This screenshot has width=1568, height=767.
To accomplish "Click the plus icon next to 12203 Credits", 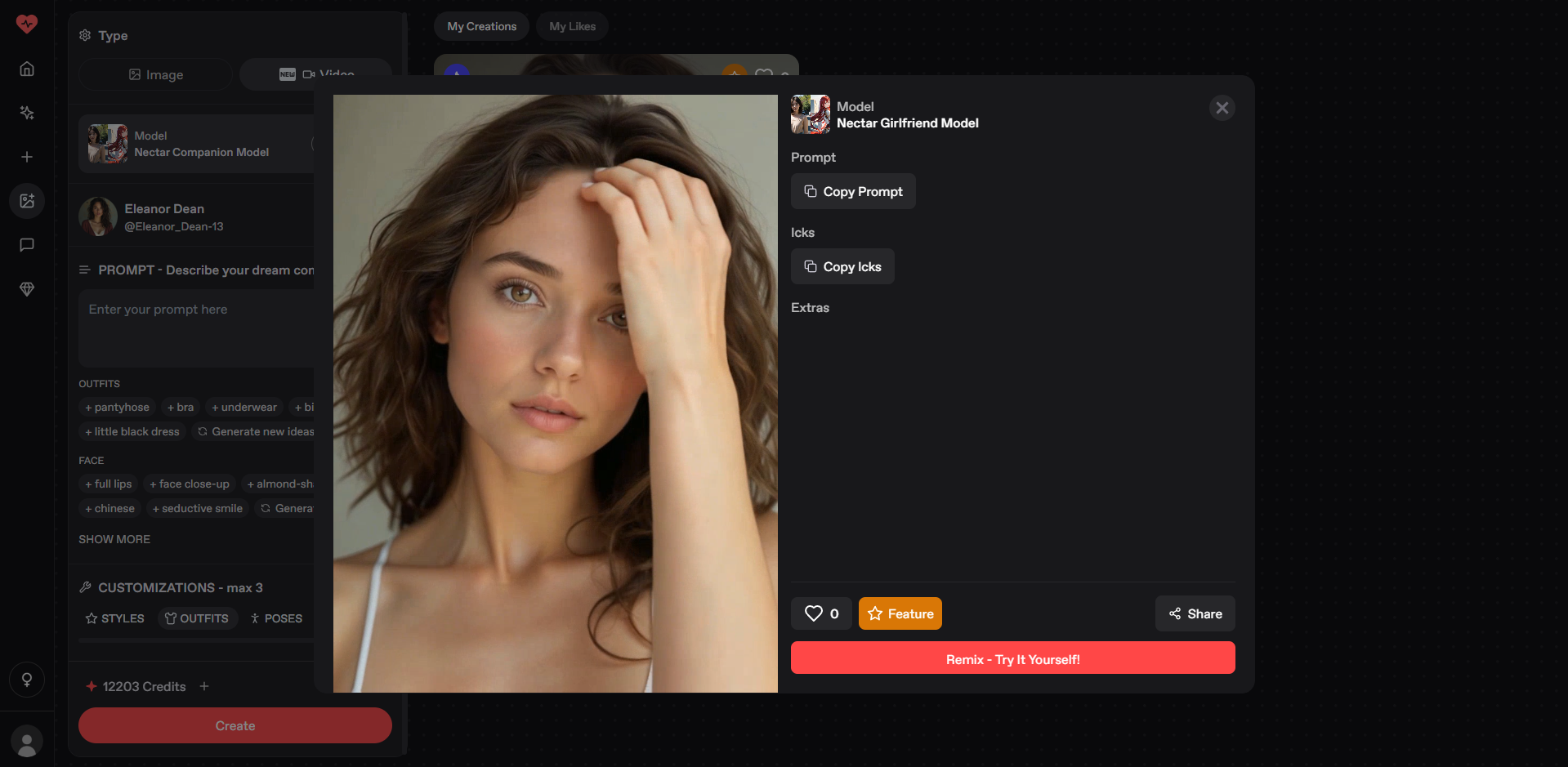I will pyautogui.click(x=204, y=686).
